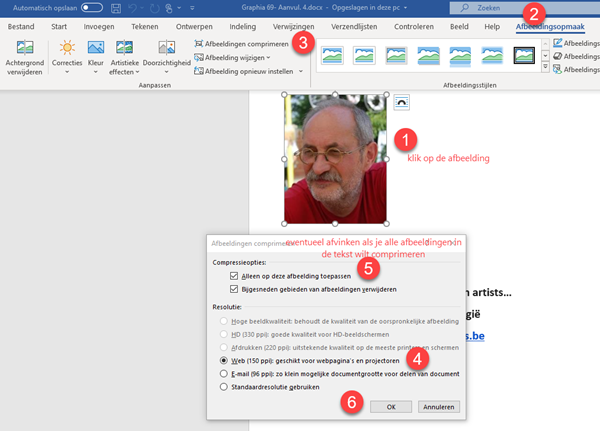Click the man's portrait photo
The image size is (600, 431).
[335, 159]
